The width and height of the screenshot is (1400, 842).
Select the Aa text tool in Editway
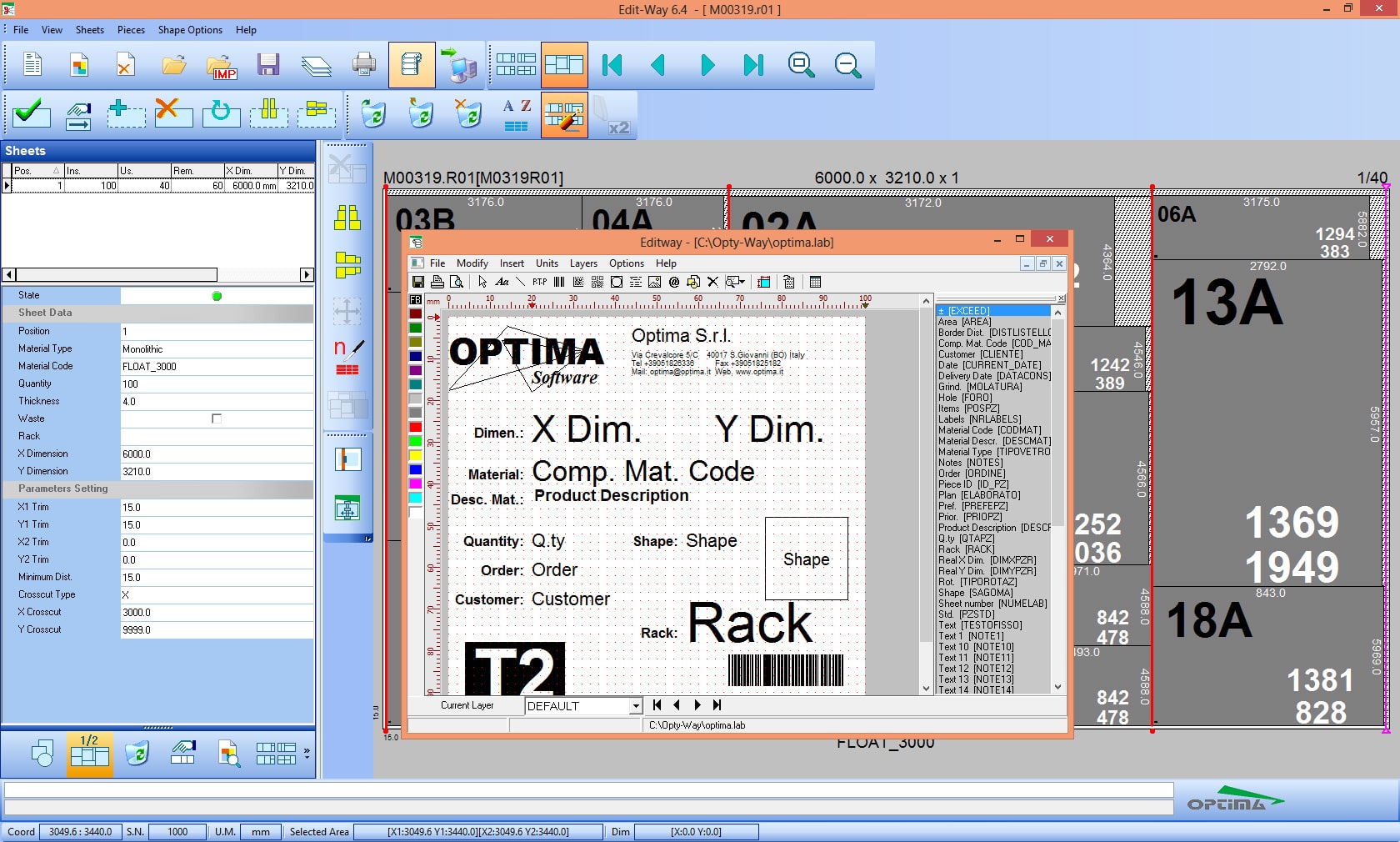tap(502, 282)
